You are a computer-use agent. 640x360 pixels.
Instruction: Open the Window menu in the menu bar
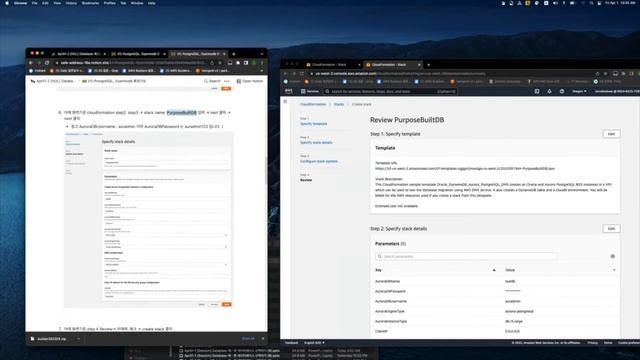pos(137,3)
